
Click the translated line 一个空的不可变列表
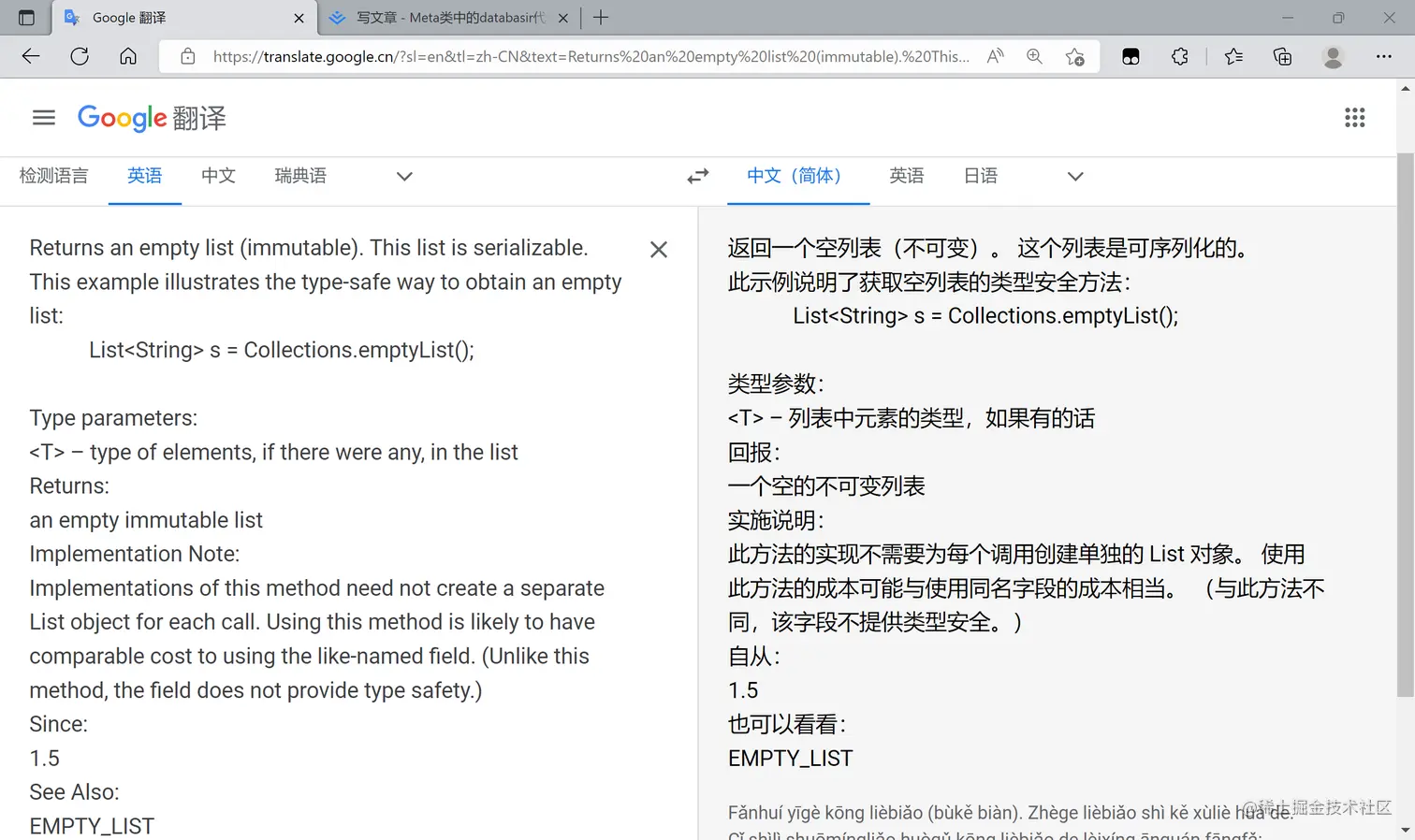826,486
